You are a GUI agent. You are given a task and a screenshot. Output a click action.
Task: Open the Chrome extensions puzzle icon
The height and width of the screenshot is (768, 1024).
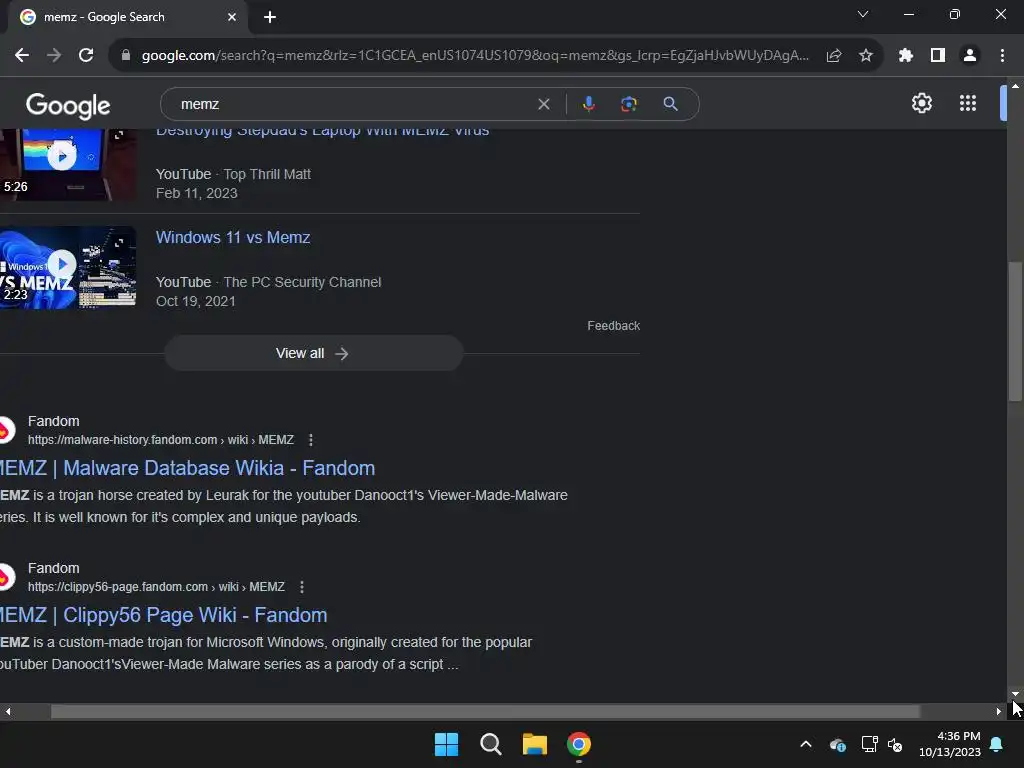(906, 56)
